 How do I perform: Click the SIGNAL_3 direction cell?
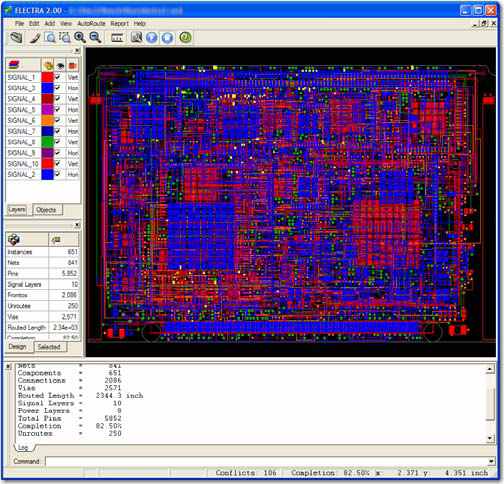tap(73, 88)
